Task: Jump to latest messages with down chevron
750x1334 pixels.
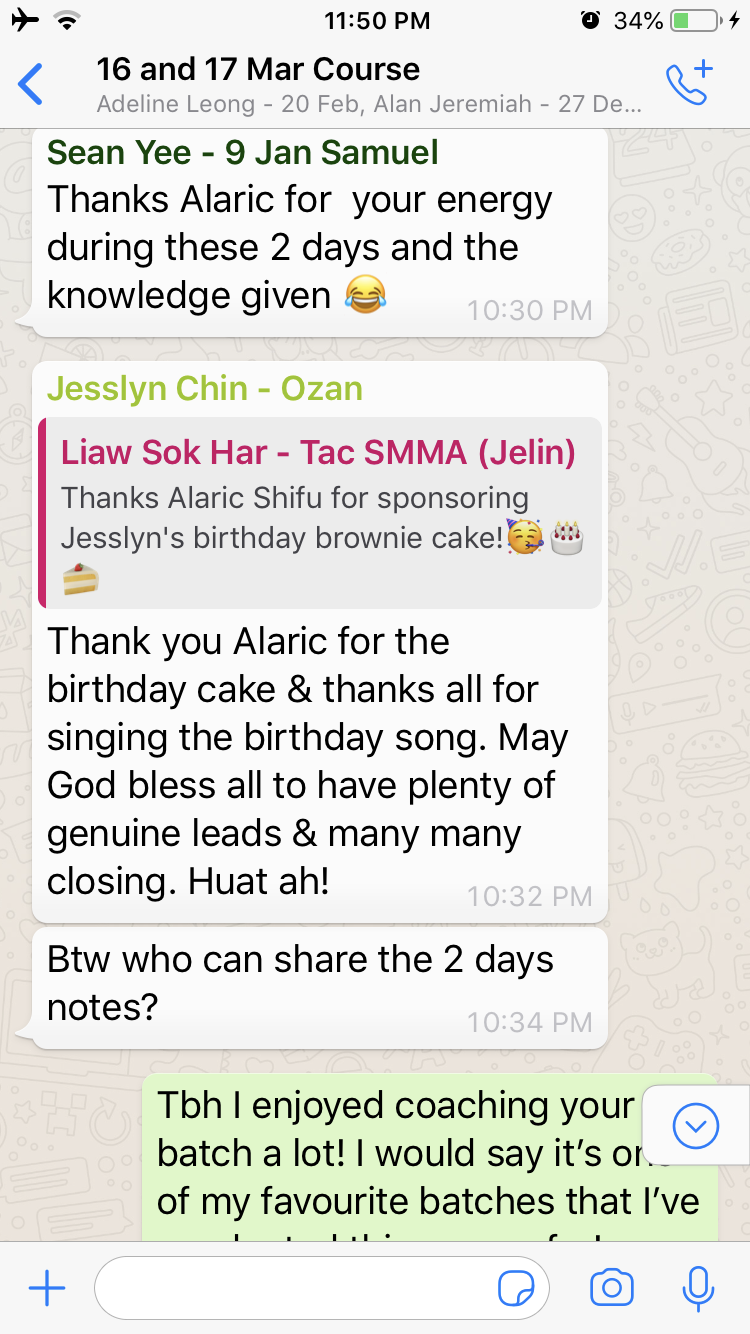Action: coord(696,1127)
